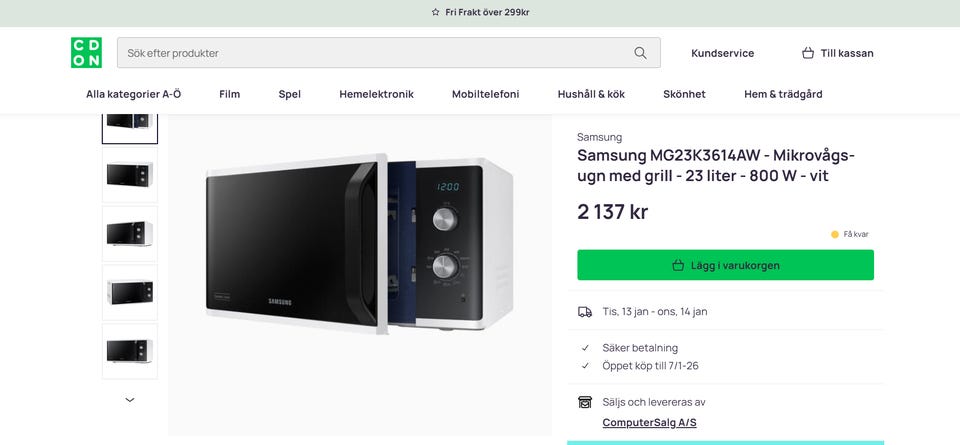Open the Hushåll & kök category

591,94
